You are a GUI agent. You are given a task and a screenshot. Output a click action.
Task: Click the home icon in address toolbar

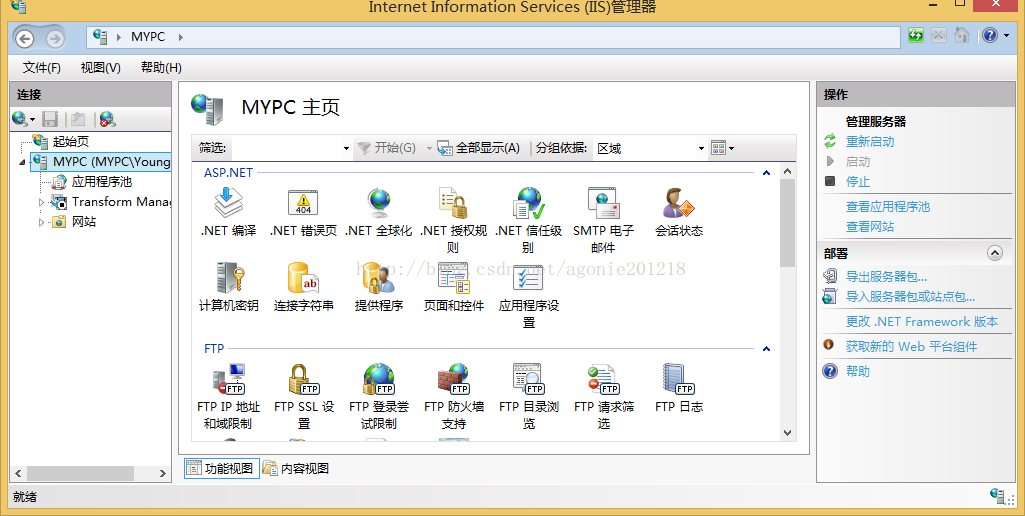(961, 35)
